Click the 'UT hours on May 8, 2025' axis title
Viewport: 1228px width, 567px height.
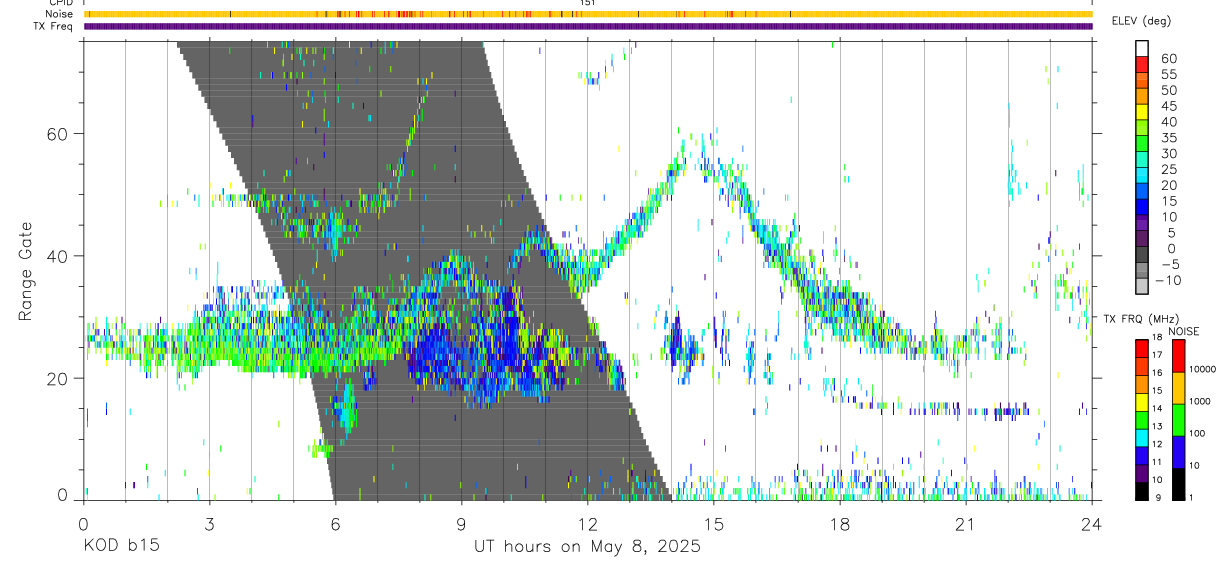pyautogui.click(x=587, y=546)
